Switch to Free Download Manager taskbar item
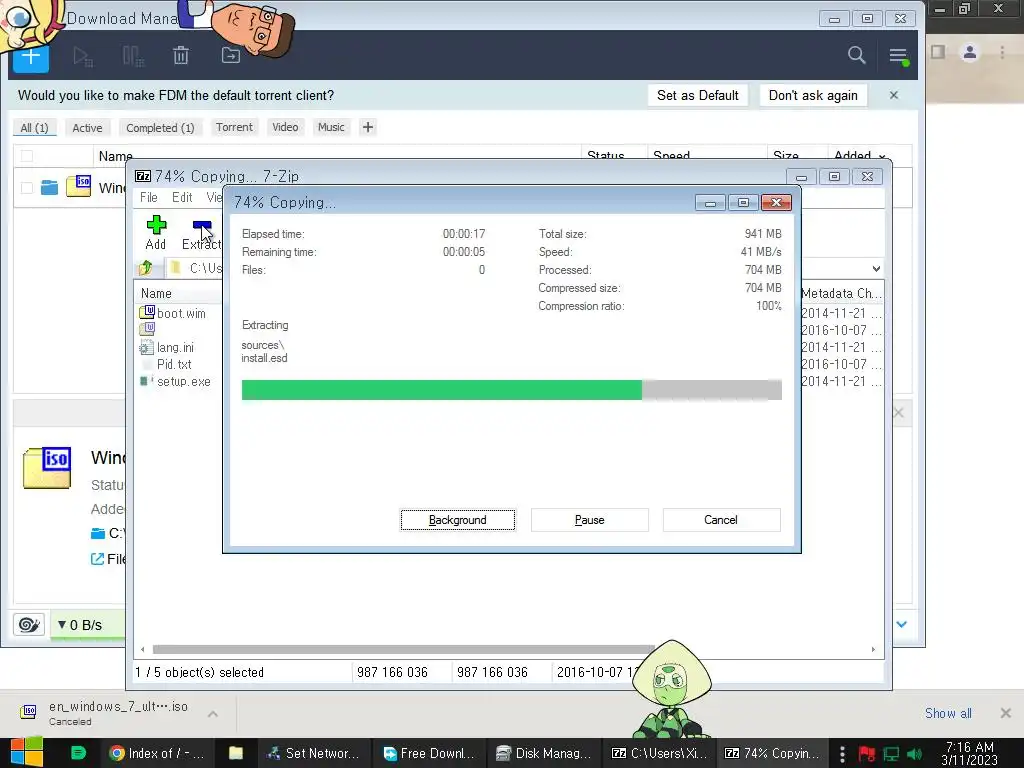The image size is (1024, 768). coord(429,754)
